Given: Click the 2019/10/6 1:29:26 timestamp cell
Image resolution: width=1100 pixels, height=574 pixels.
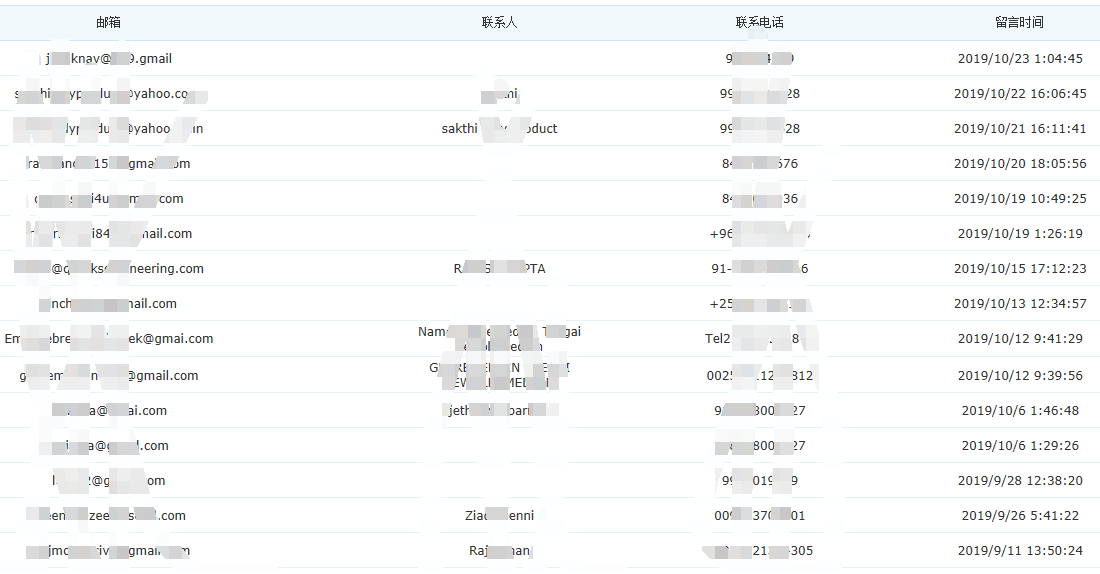Looking at the screenshot, I should coord(1019,446).
